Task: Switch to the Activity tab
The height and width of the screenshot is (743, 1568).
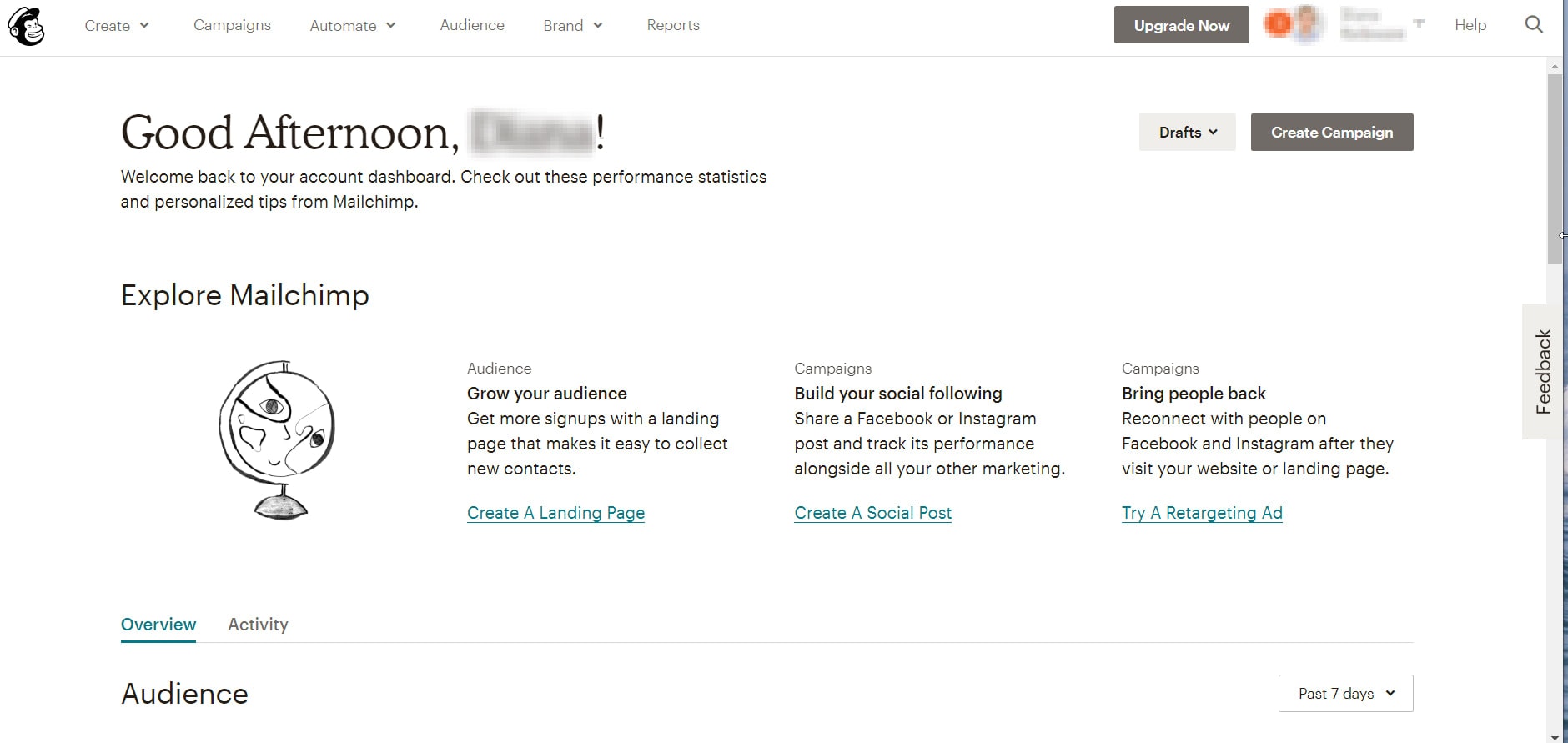Action: click(x=258, y=625)
